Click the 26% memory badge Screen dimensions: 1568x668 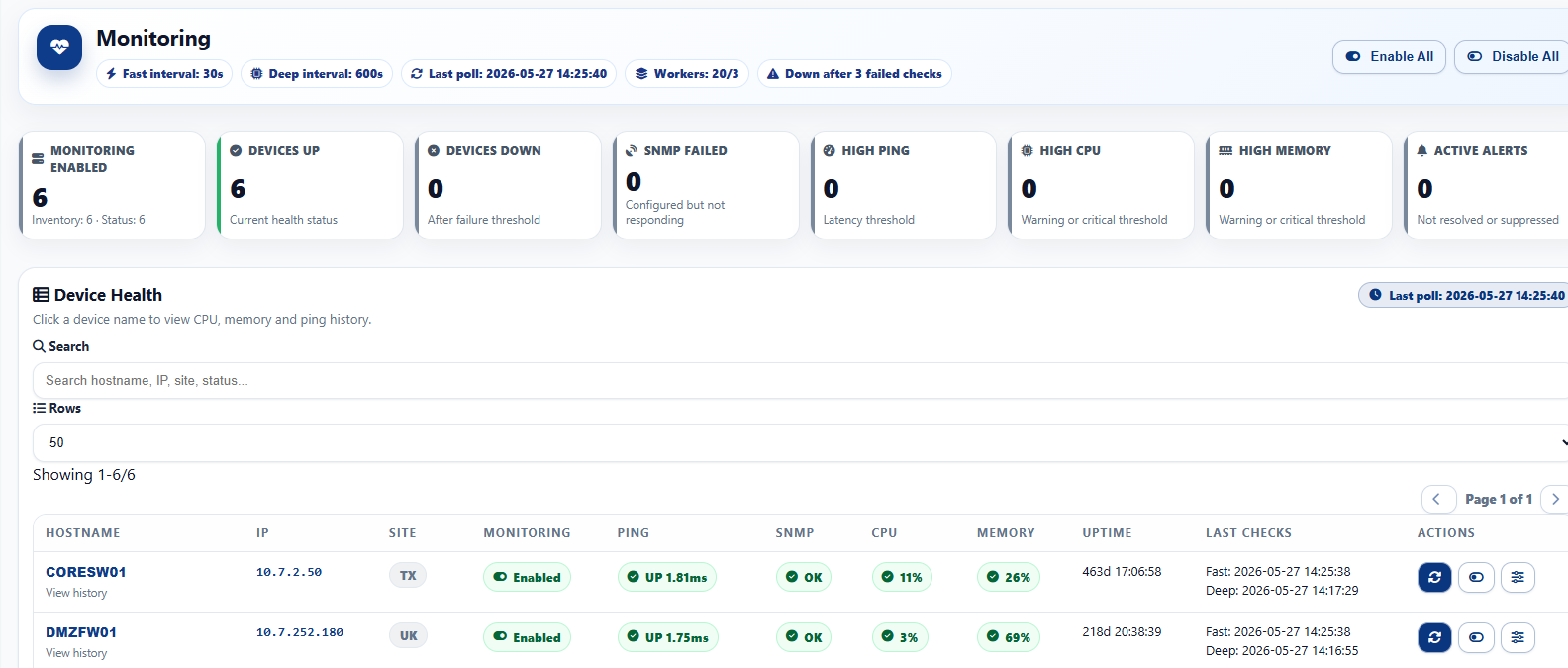1009,577
